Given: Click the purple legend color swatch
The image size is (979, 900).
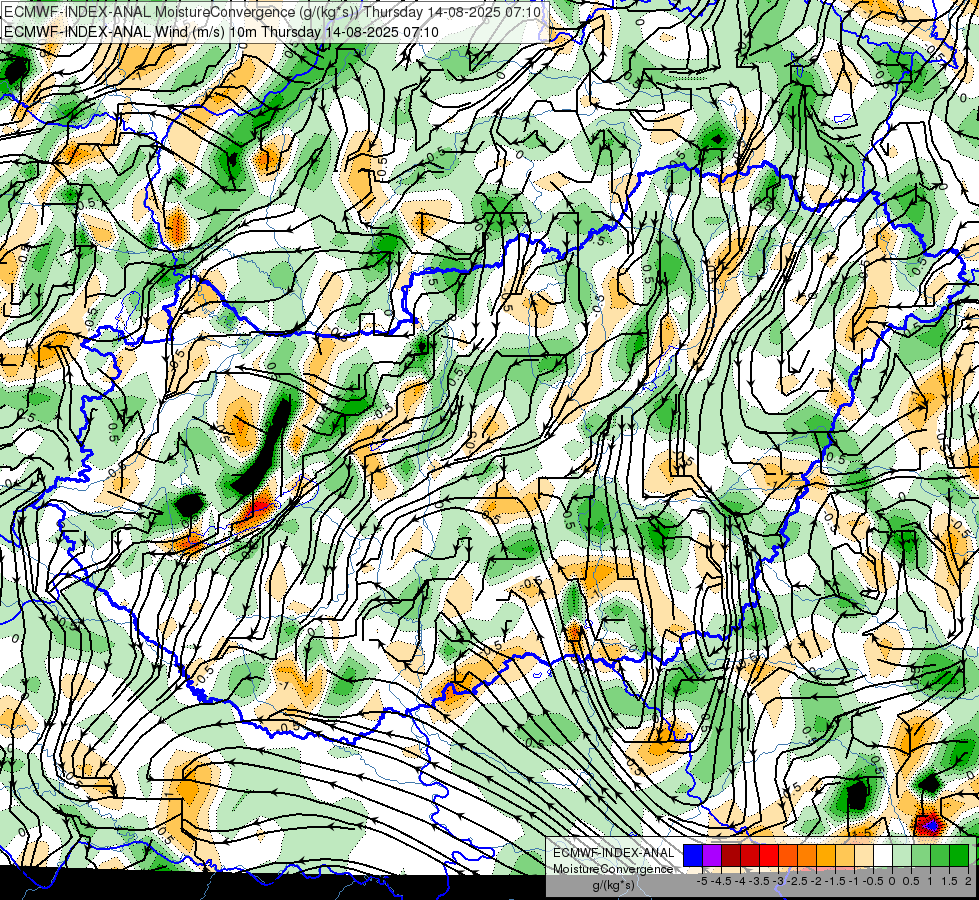Looking at the screenshot, I should click(712, 855).
